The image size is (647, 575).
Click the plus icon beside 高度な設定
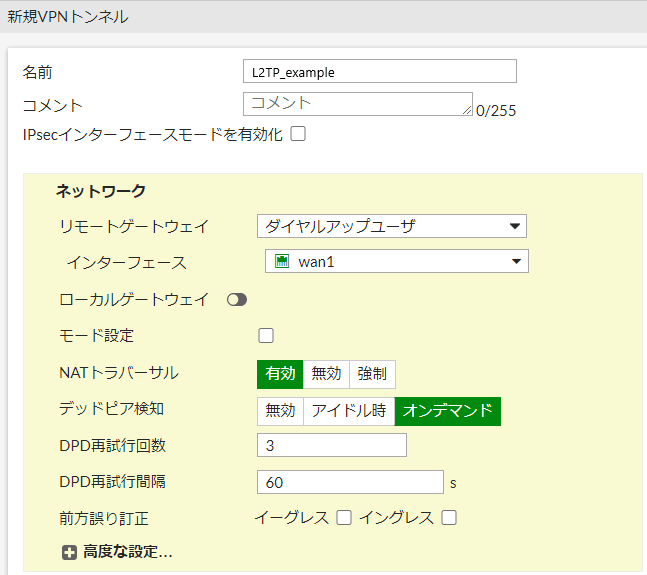69,552
